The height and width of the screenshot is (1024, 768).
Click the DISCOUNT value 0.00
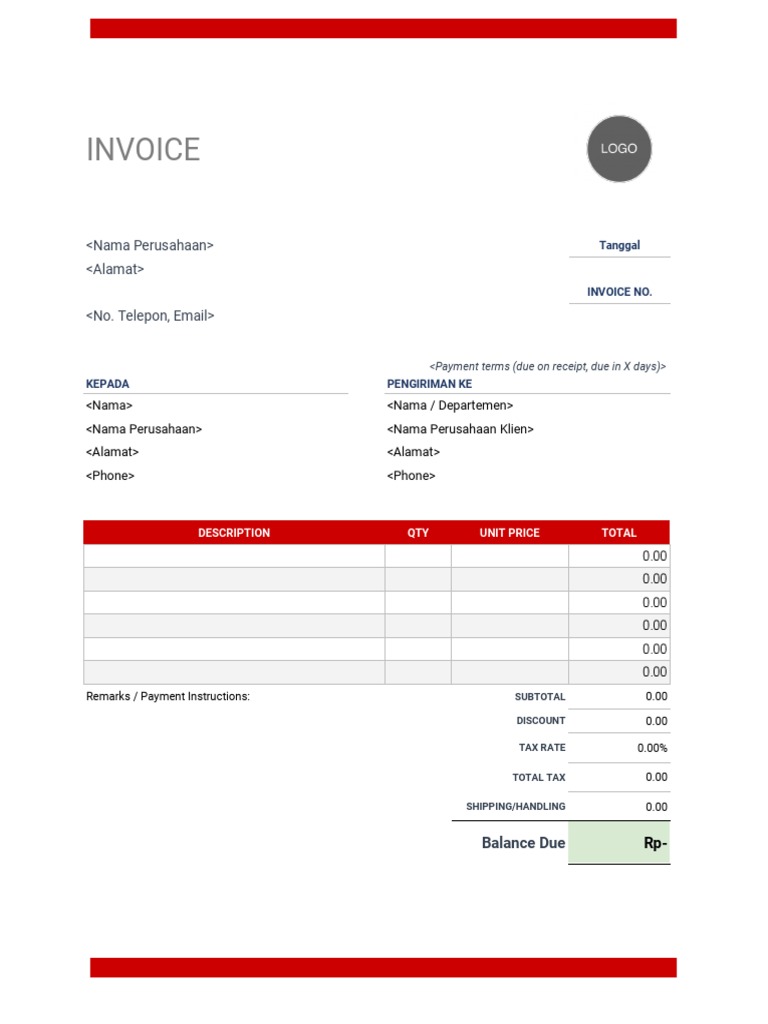click(x=656, y=721)
